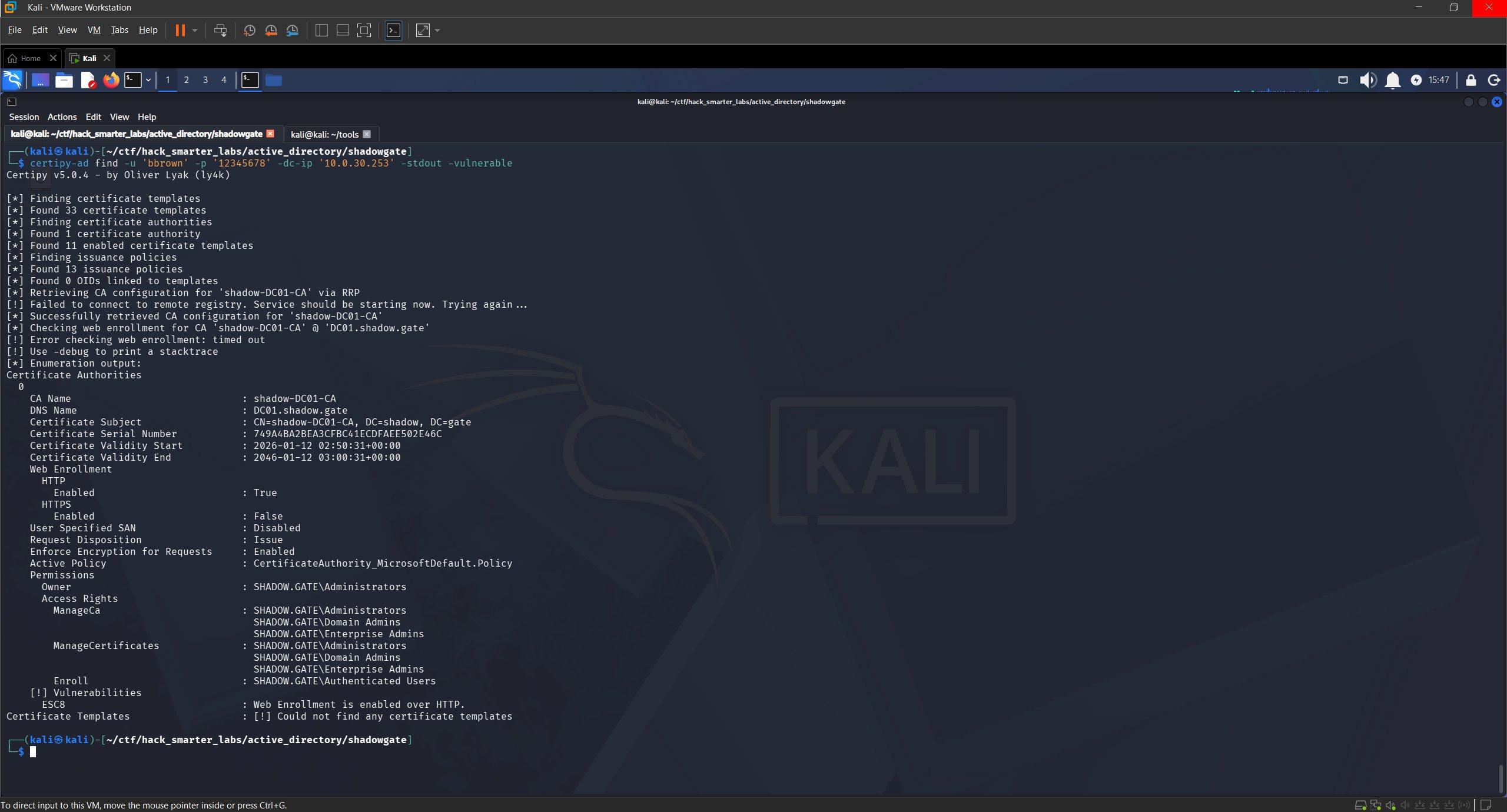Image resolution: width=1507 pixels, height=812 pixels.
Task: Open the terminal View menu
Action: coord(119,117)
